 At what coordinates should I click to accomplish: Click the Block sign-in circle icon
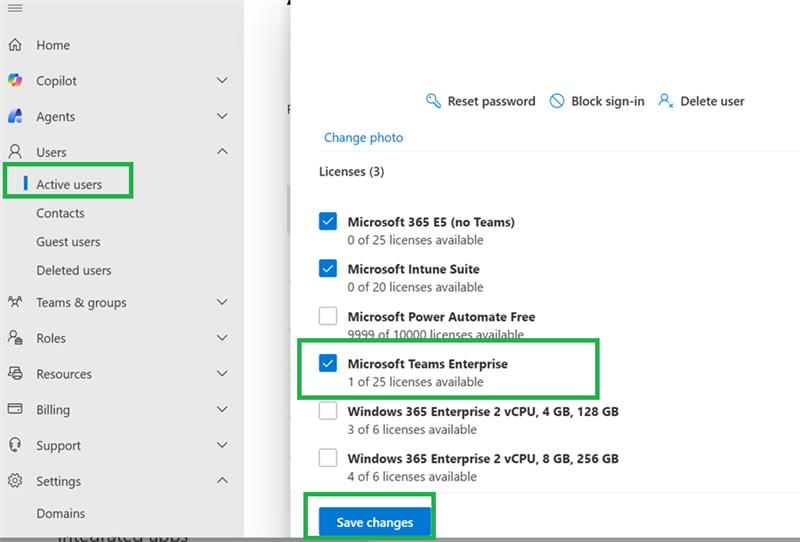tap(557, 101)
